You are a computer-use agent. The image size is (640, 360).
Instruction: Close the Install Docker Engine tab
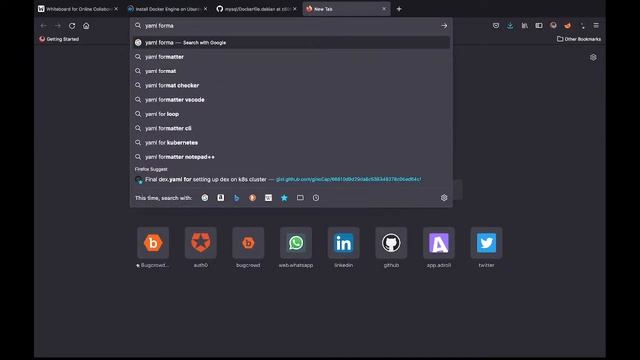tap(205, 9)
